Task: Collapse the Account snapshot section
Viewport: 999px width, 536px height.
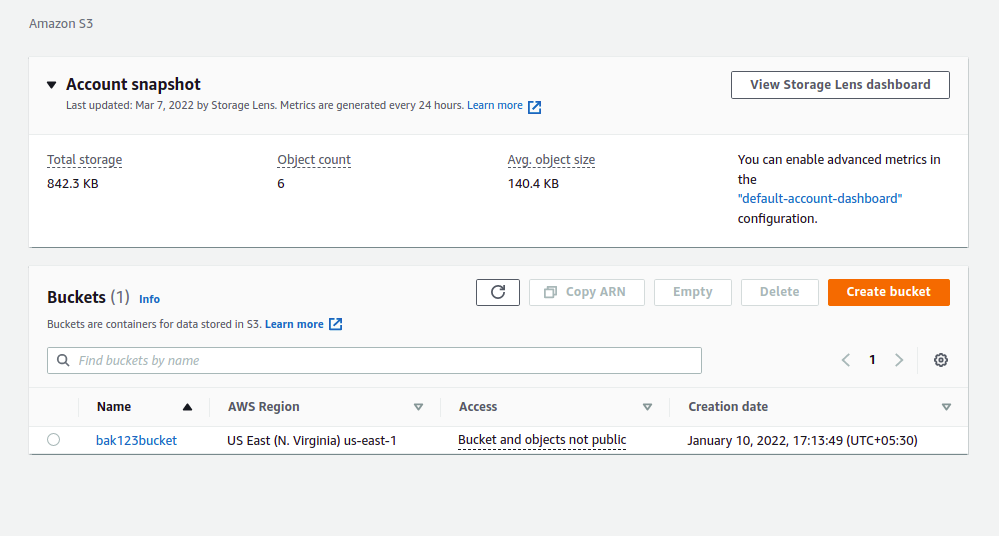Action: pos(52,85)
